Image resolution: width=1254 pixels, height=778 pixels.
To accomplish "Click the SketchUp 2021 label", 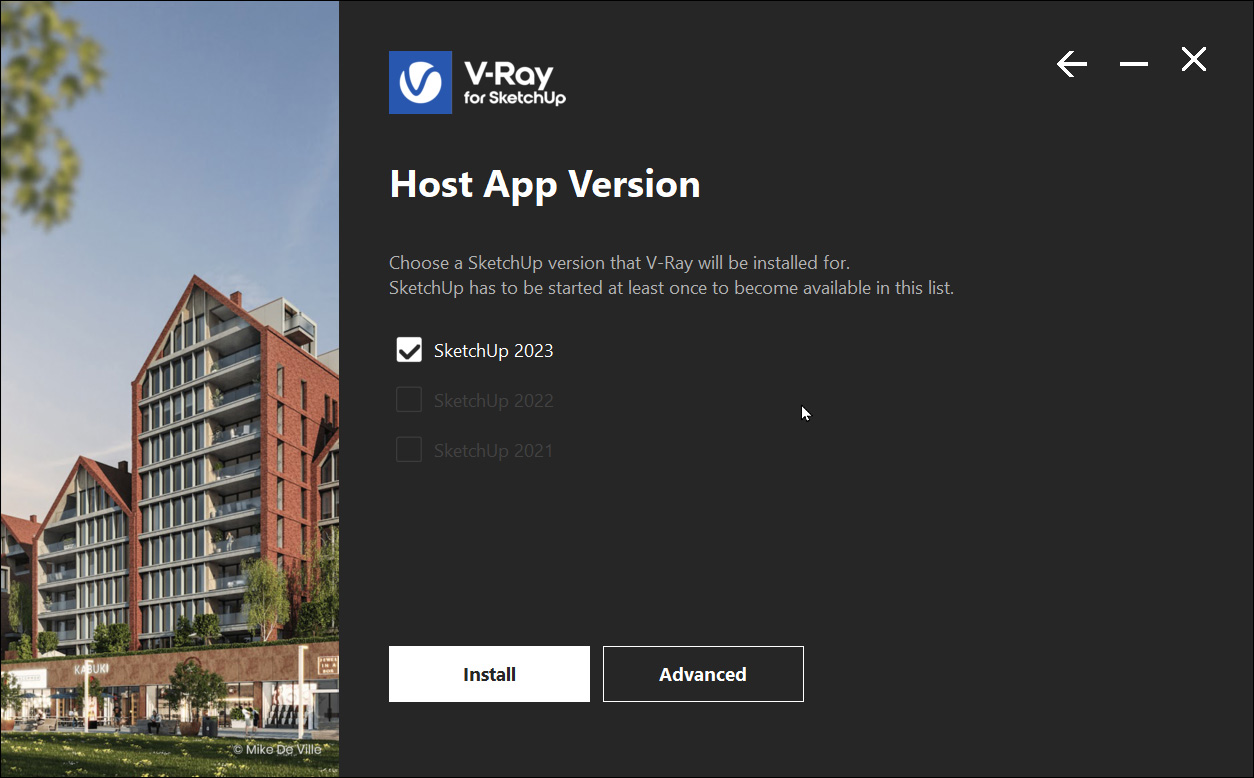I will (493, 451).
